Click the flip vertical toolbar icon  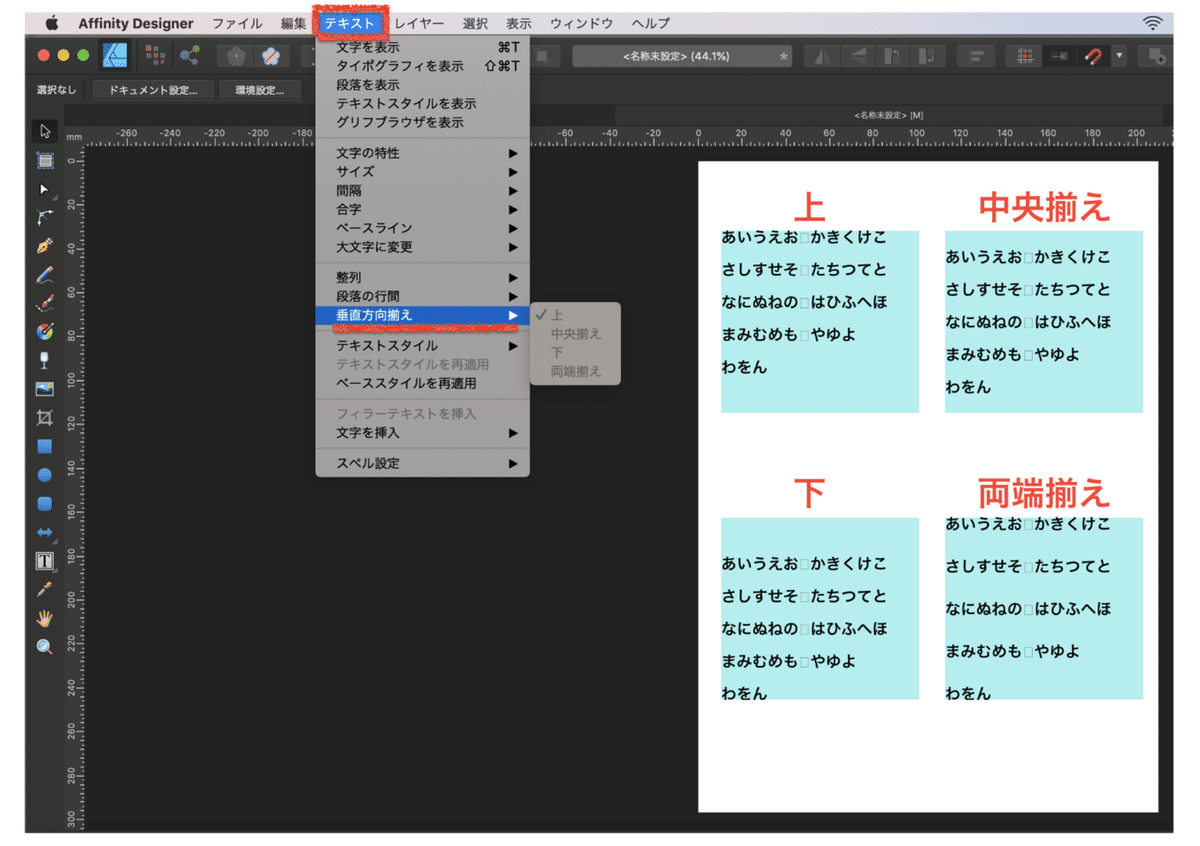click(858, 57)
